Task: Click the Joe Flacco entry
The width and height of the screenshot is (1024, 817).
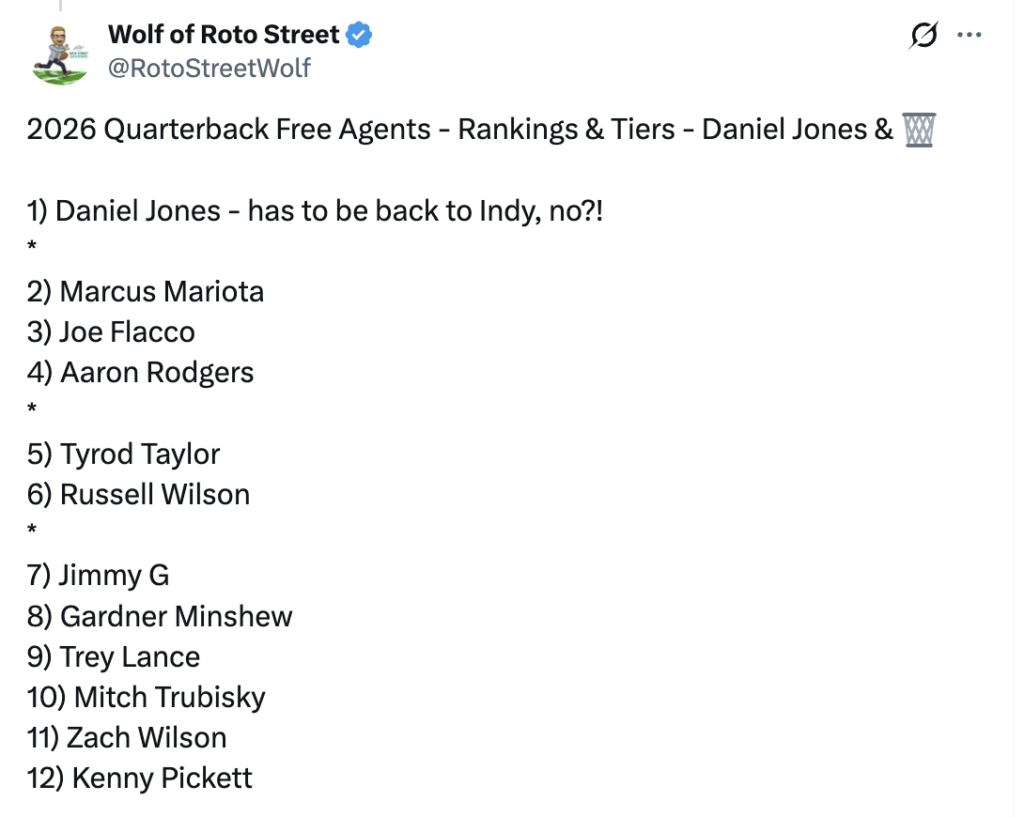Action: point(111,332)
